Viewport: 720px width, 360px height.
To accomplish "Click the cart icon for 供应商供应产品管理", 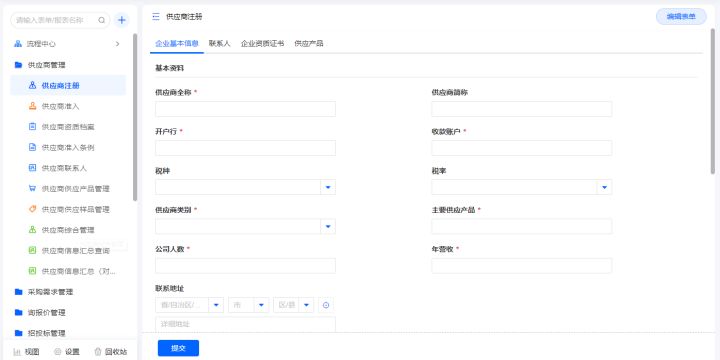I will 32,189.
